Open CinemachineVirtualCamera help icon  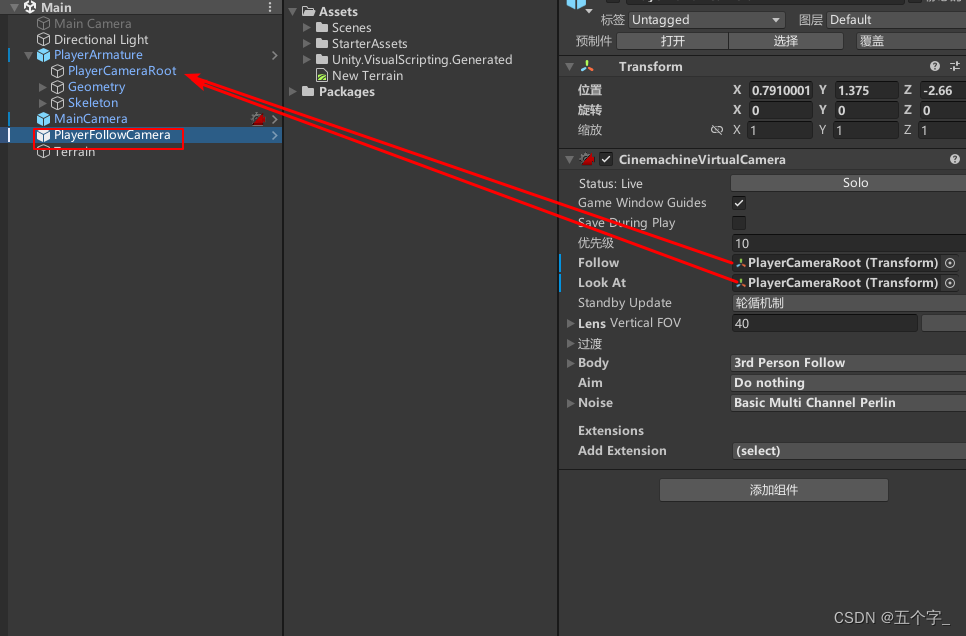pos(955,159)
